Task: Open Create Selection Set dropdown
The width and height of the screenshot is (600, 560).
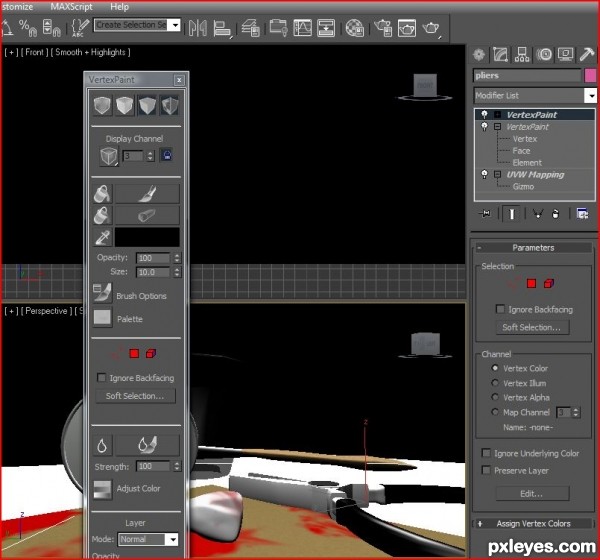Action: (x=175, y=25)
